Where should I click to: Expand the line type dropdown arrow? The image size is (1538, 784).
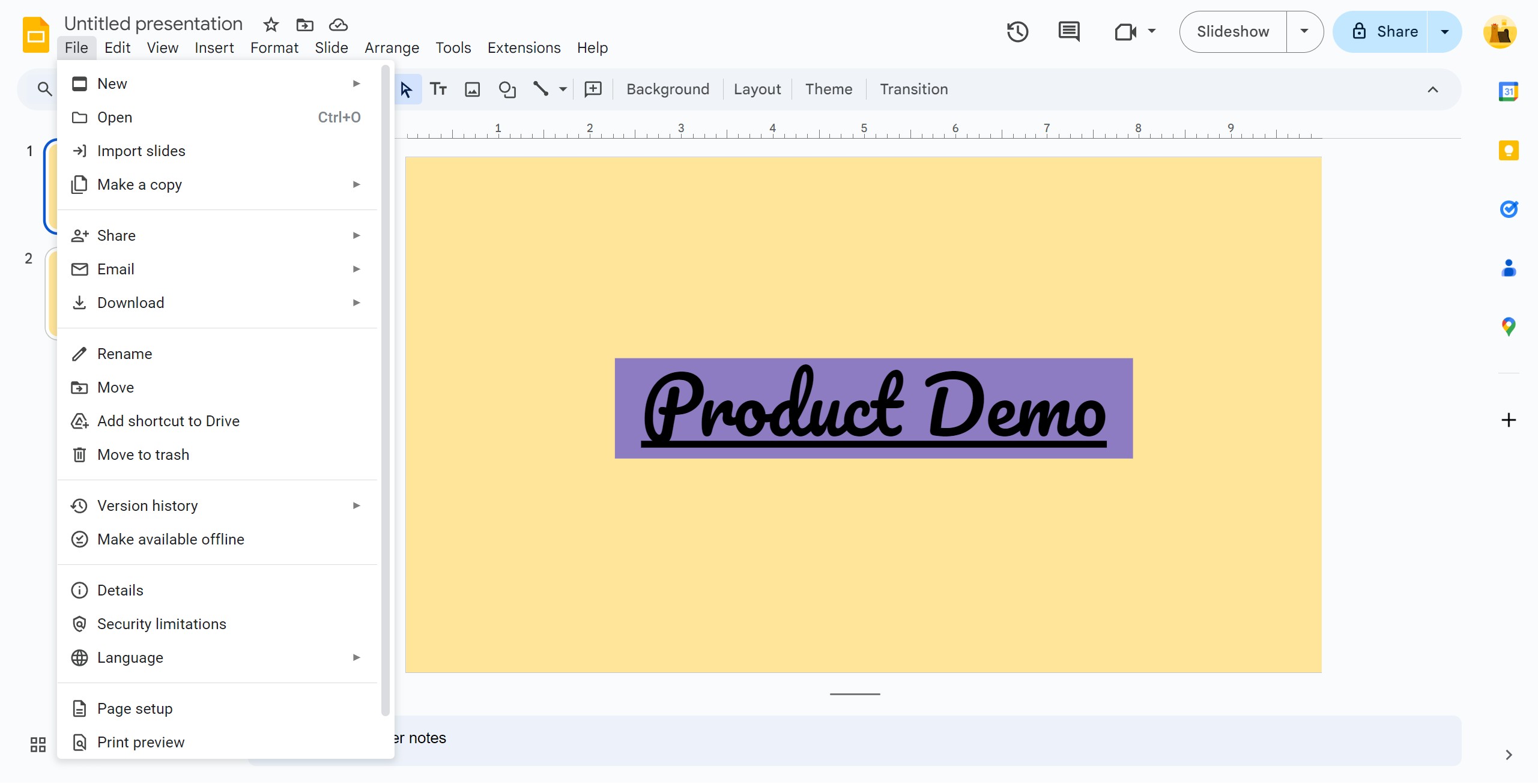563,89
